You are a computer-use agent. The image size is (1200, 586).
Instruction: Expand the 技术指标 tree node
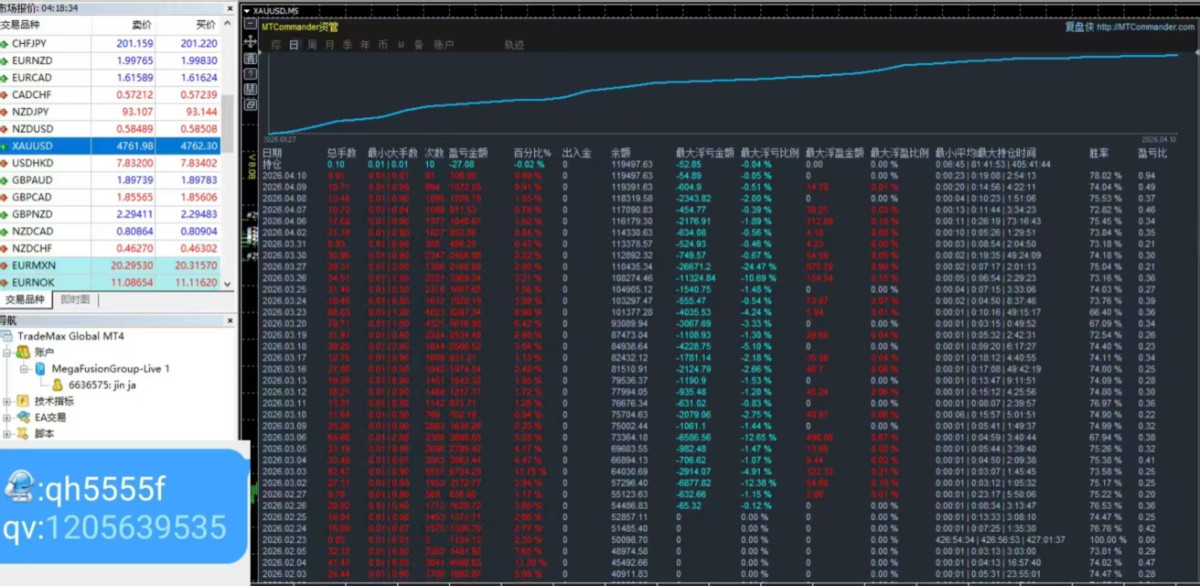(7, 401)
